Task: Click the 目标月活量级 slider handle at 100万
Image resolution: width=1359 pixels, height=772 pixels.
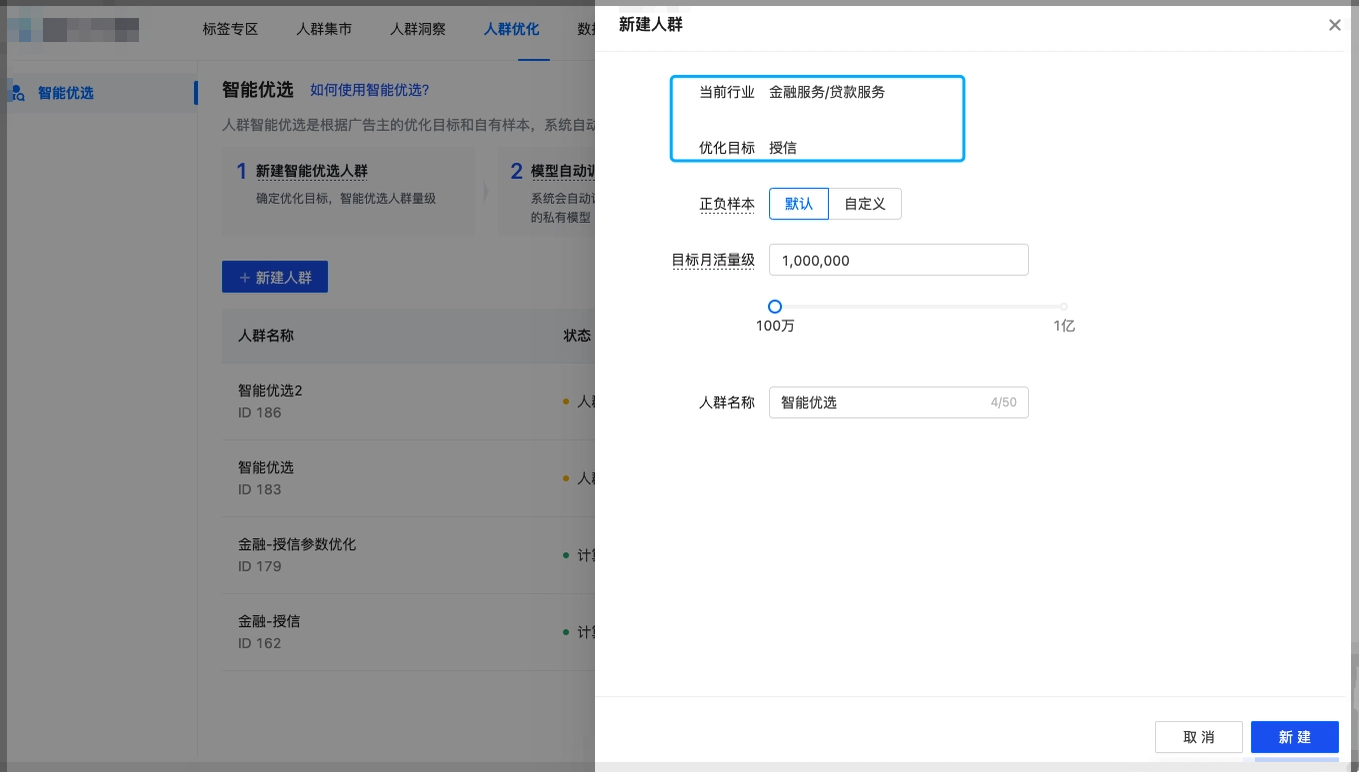Action: [x=775, y=307]
